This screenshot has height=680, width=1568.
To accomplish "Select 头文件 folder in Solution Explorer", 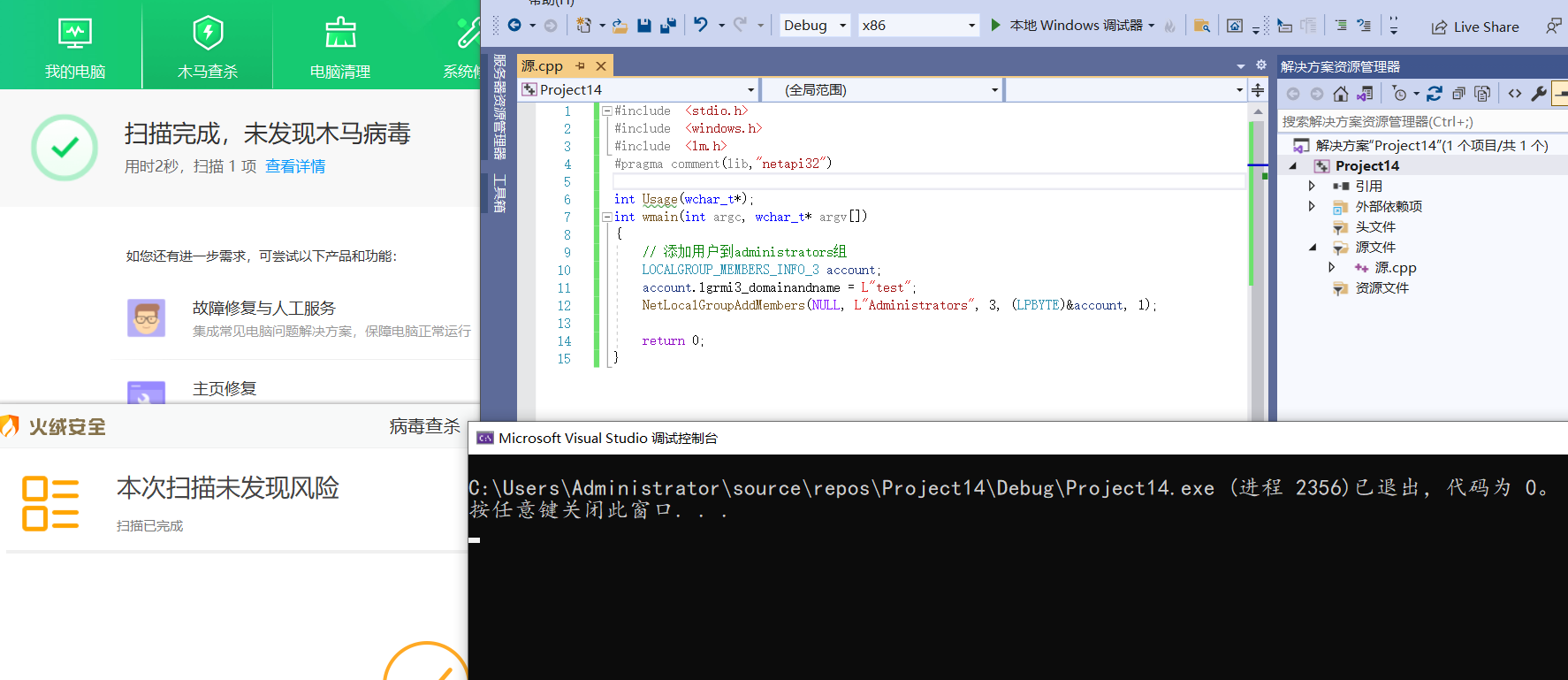I will click(1375, 226).
